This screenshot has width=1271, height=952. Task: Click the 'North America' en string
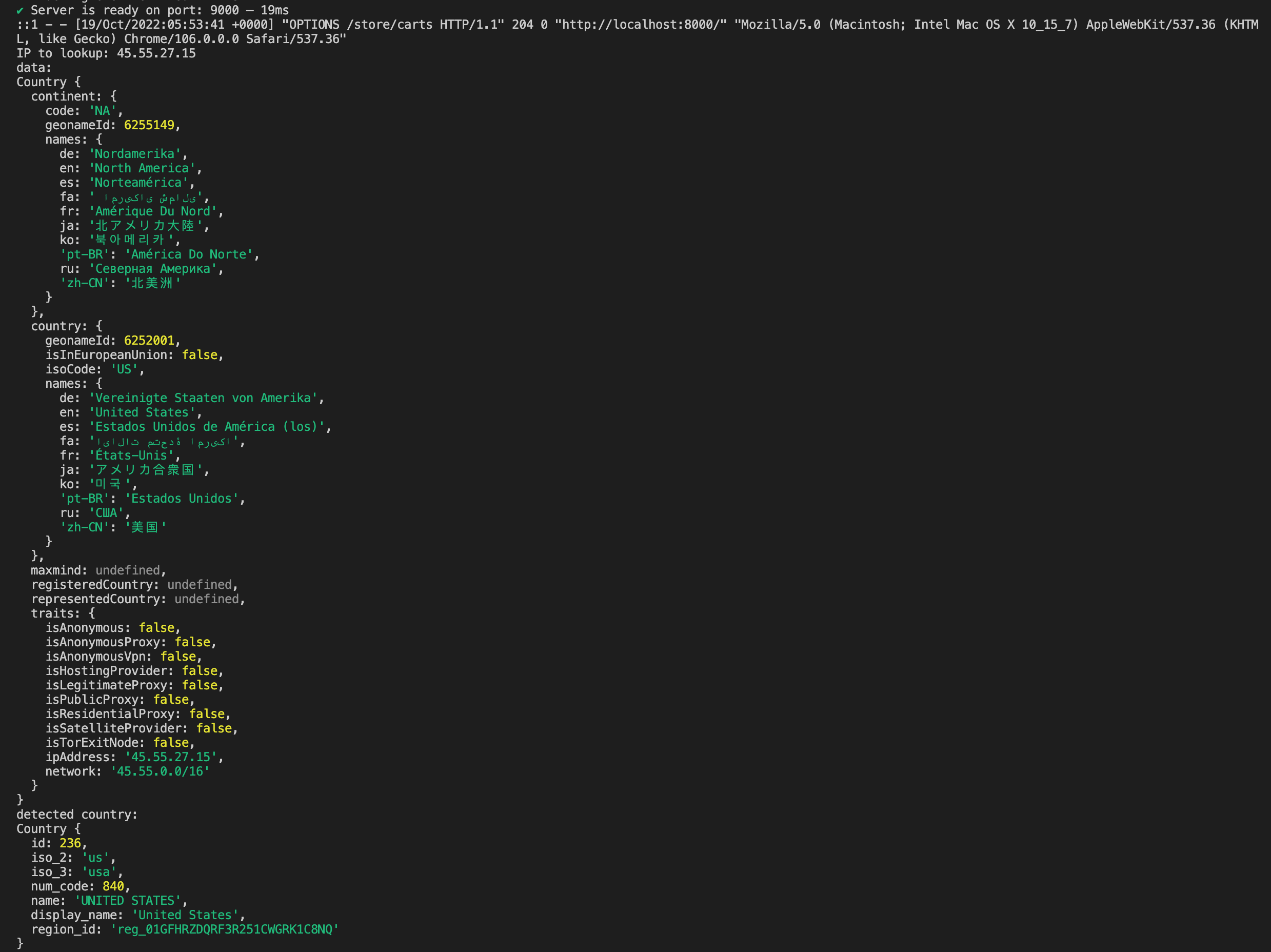pos(142,168)
